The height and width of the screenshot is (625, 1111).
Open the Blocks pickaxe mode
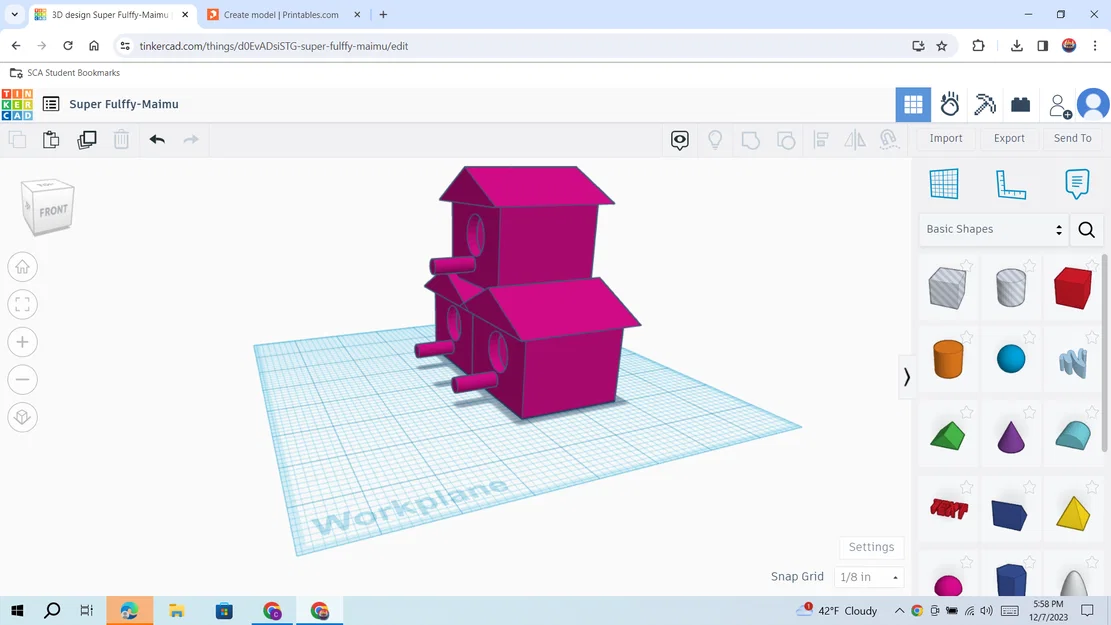tap(985, 105)
